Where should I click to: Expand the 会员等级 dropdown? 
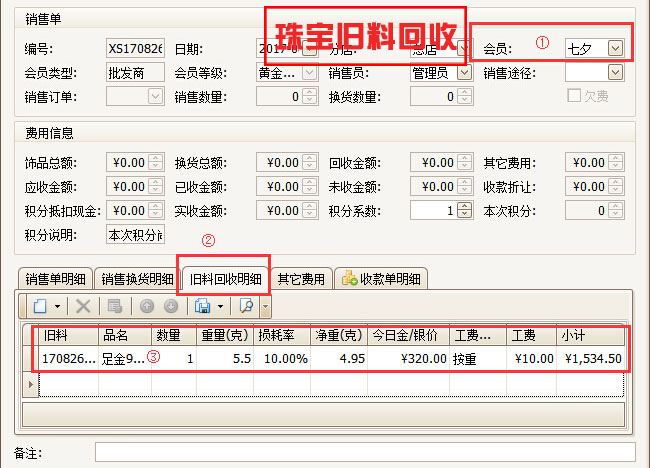coord(310,72)
